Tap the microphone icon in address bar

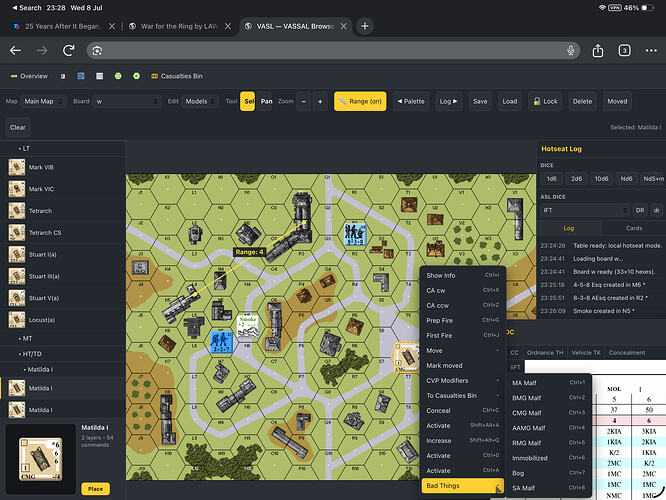(570, 51)
